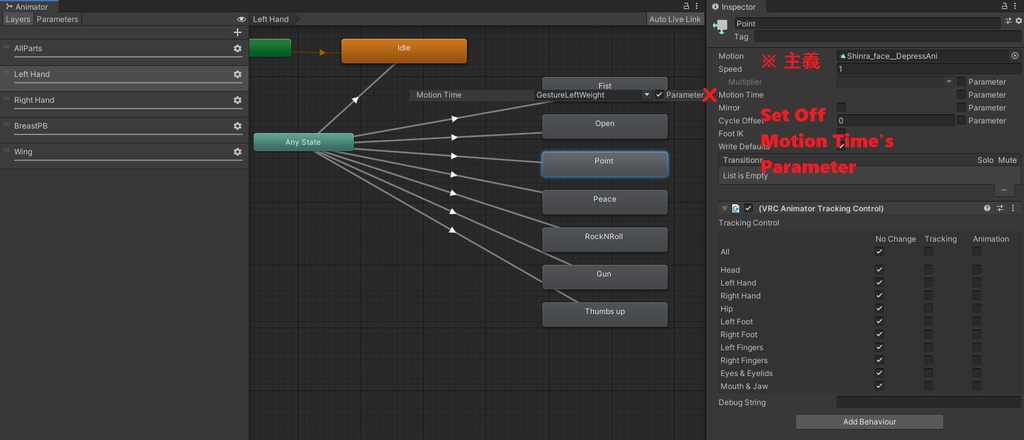This screenshot has height=440, width=1024.
Task: Grab the AllParts layer drag handle
Action: 7,48
